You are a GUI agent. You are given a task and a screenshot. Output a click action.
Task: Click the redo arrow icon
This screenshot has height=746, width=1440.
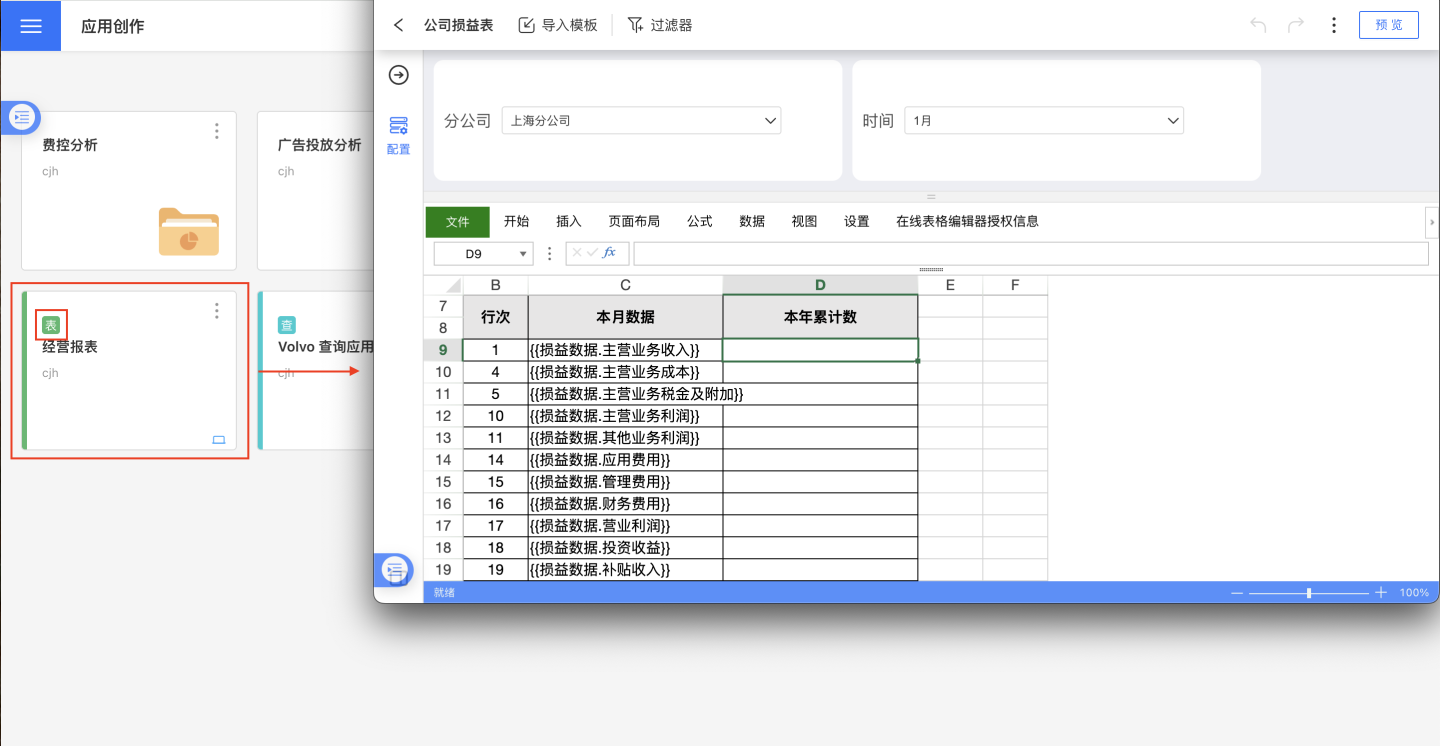point(1296,25)
